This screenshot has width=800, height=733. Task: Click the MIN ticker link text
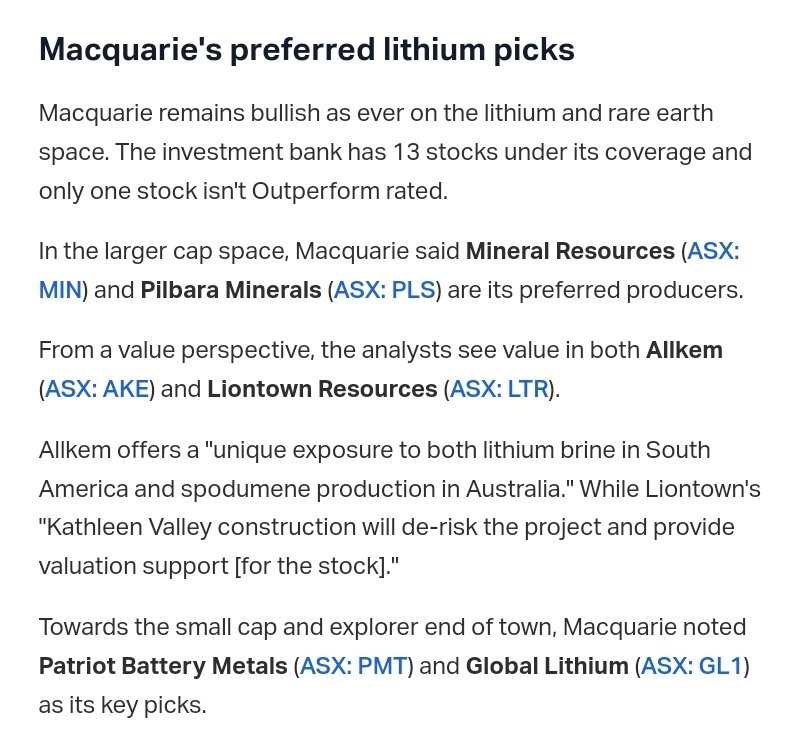pos(60,290)
